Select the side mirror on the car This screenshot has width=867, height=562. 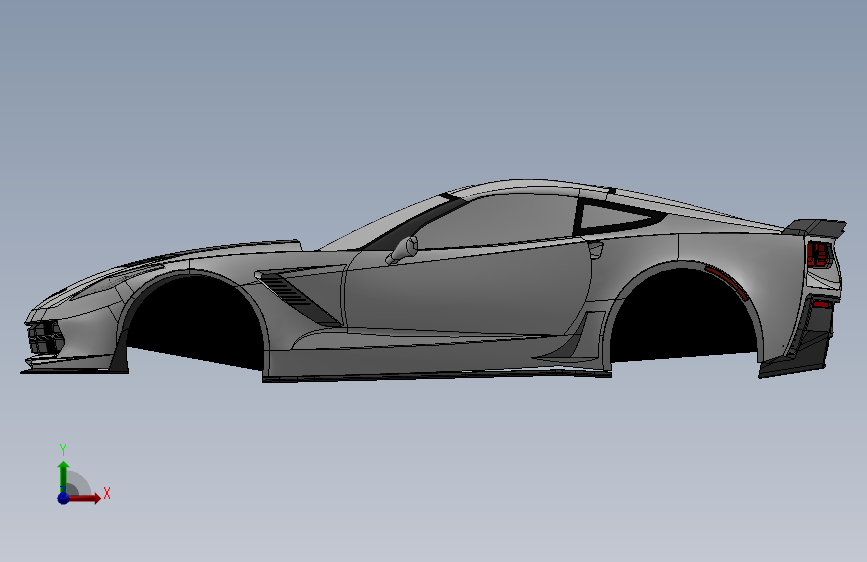[x=403, y=250]
